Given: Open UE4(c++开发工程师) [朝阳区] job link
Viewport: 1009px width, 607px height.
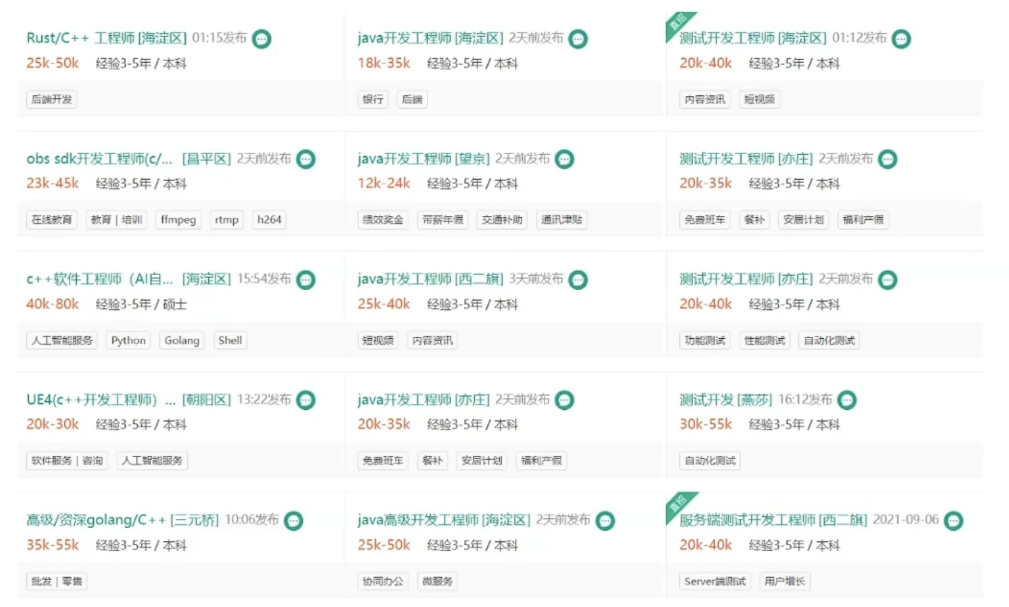Looking at the screenshot, I should tap(129, 399).
